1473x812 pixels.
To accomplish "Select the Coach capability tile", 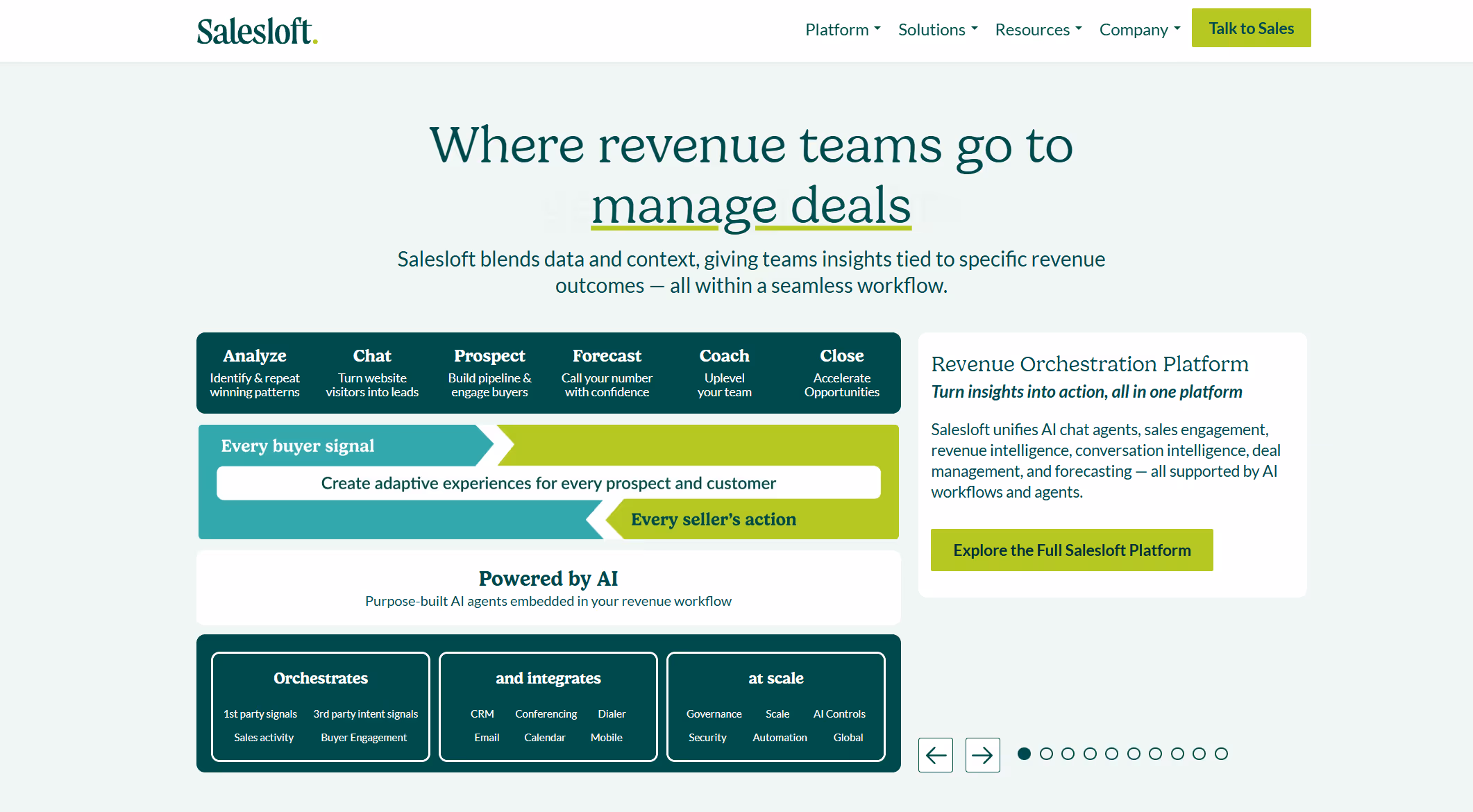I will pyautogui.click(x=724, y=373).
